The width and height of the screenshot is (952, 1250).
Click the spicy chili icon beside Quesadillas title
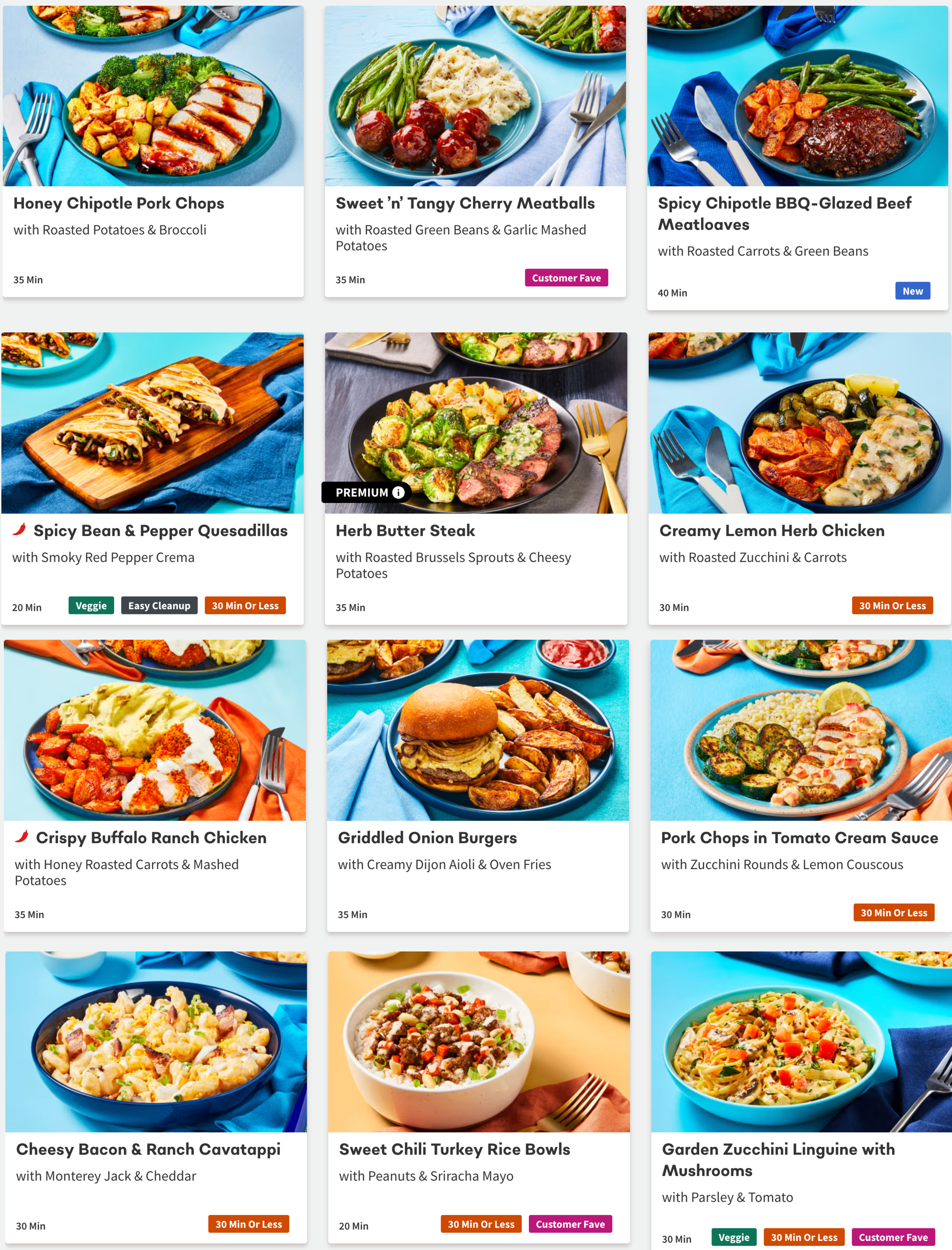click(x=20, y=530)
